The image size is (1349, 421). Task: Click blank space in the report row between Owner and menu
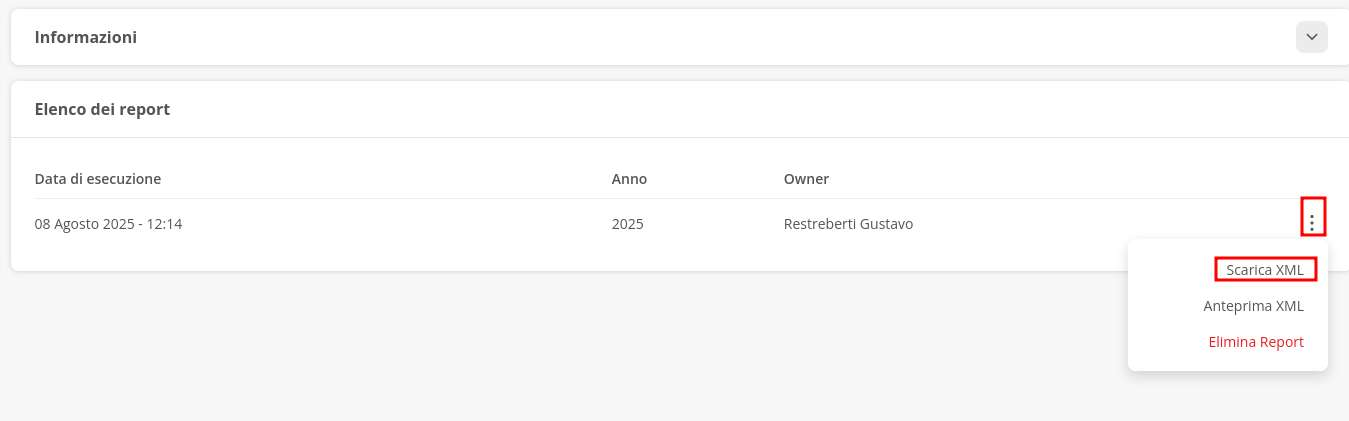[x=1100, y=224]
